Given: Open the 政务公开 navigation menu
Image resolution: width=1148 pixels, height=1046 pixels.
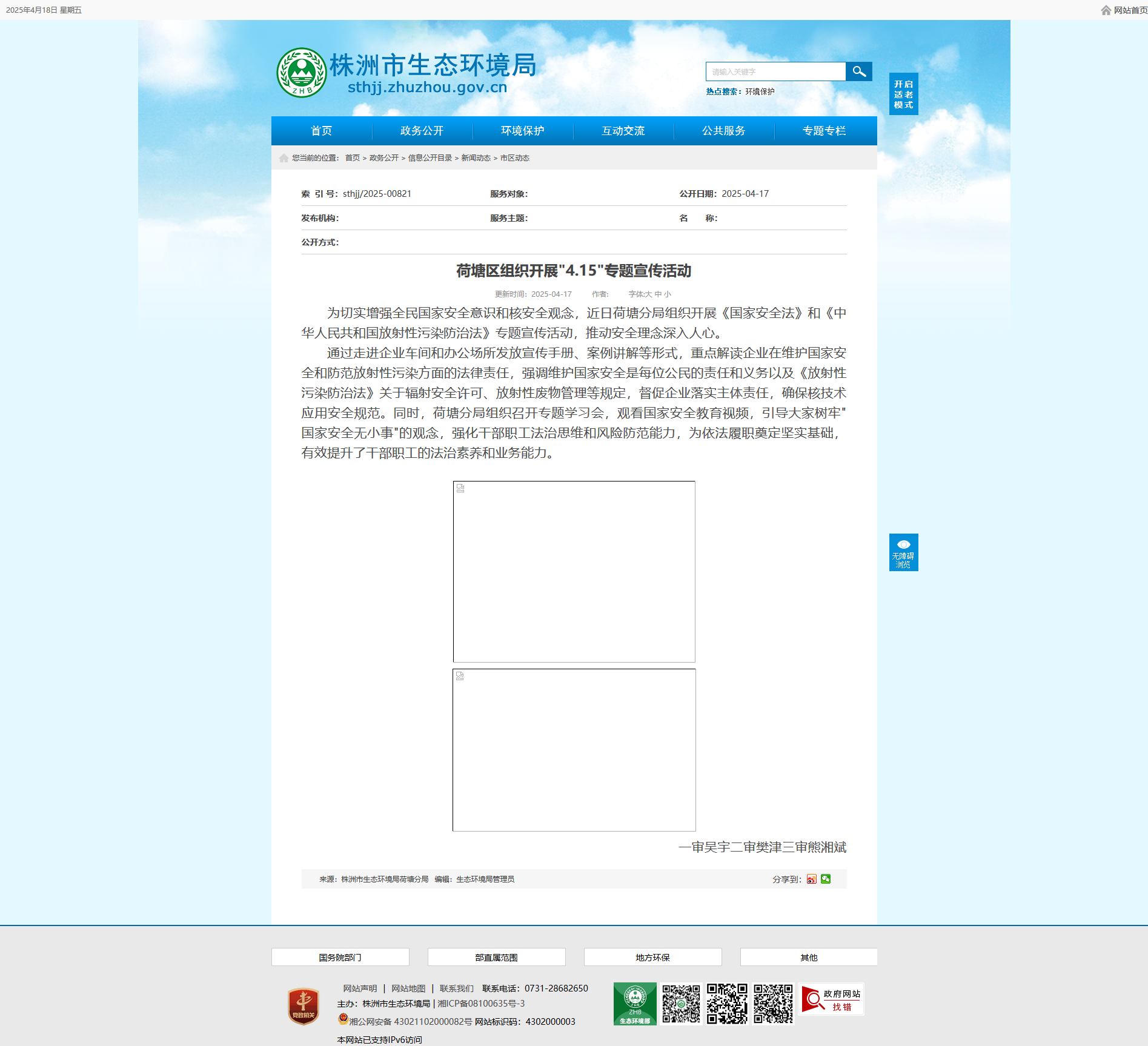Looking at the screenshot, I should (422, 131).
